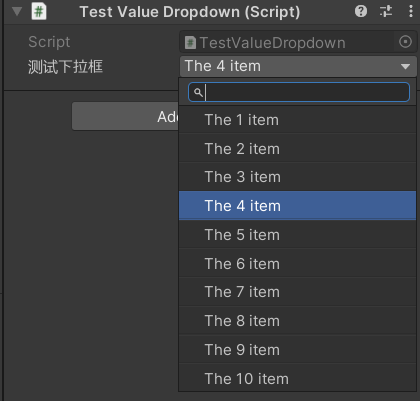Select 'The 2 item' from list
This screenshot has height=401, width=420.
click(297, 148)
